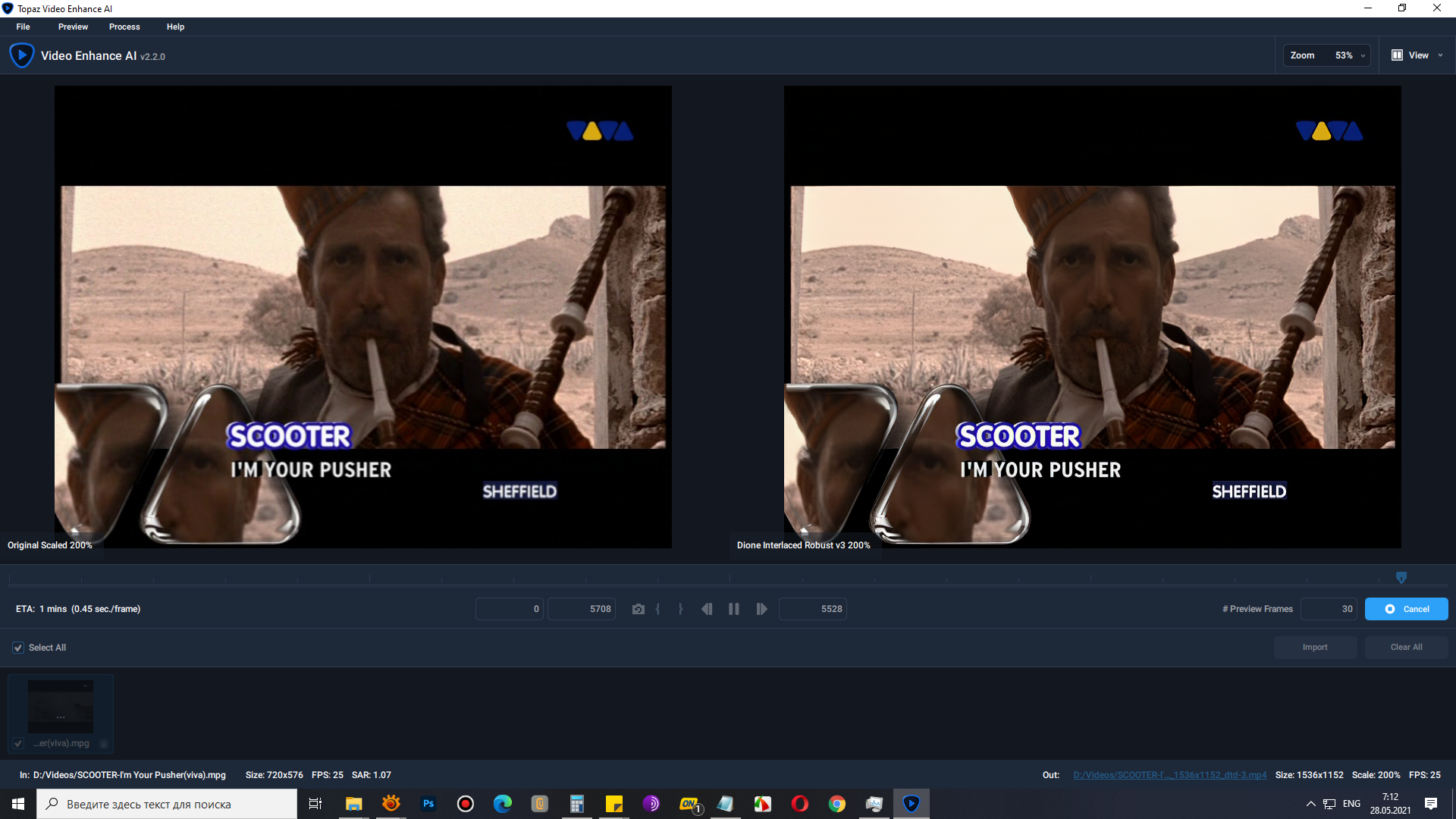
Task: Click the split-view icon next to View
Action: tap(1397, 55)
